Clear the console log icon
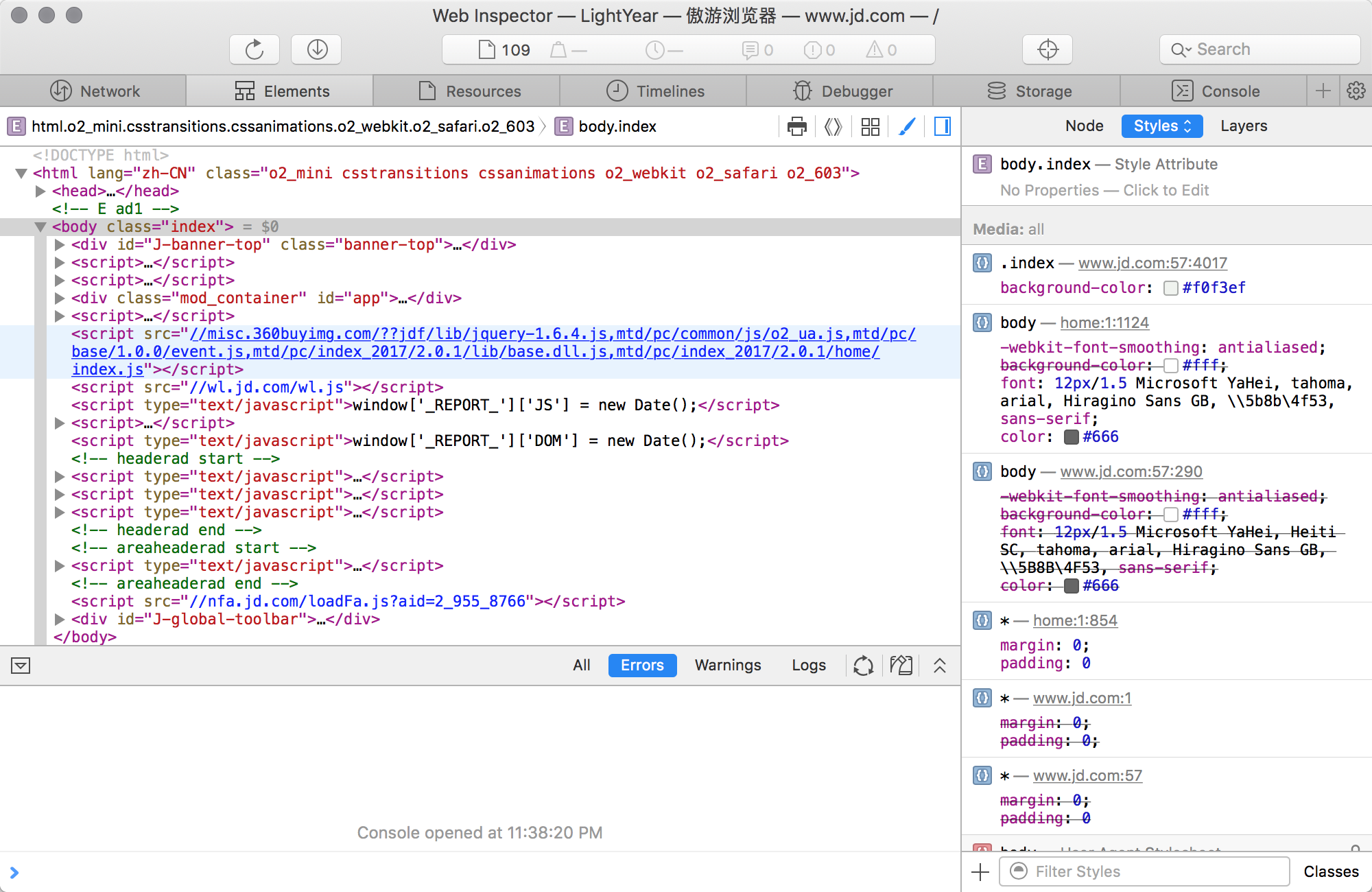The image size is (1372, 892). [x=901, y=665]
